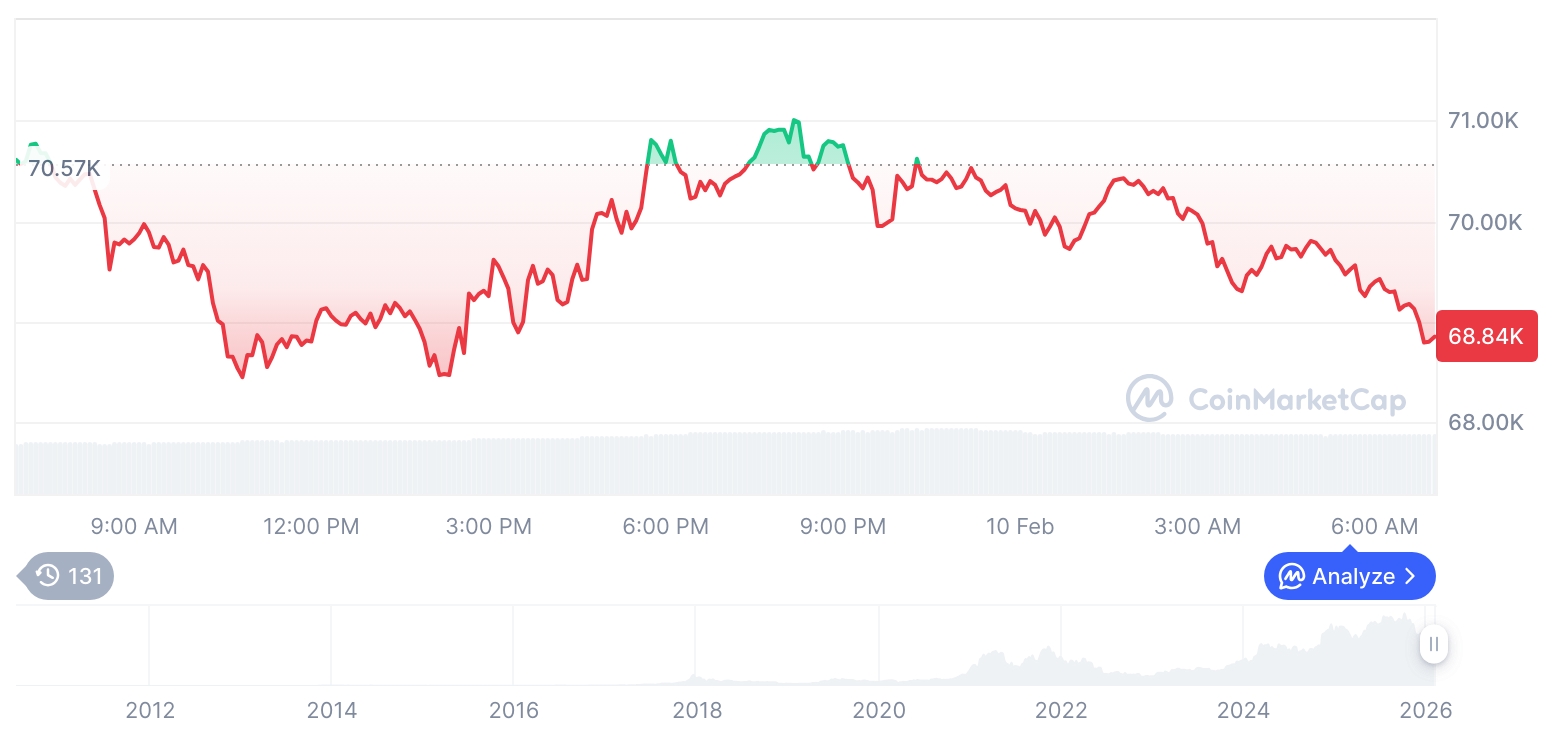
Task: Select the 2012 year on overview timeline
Action: tap(150, 711)
